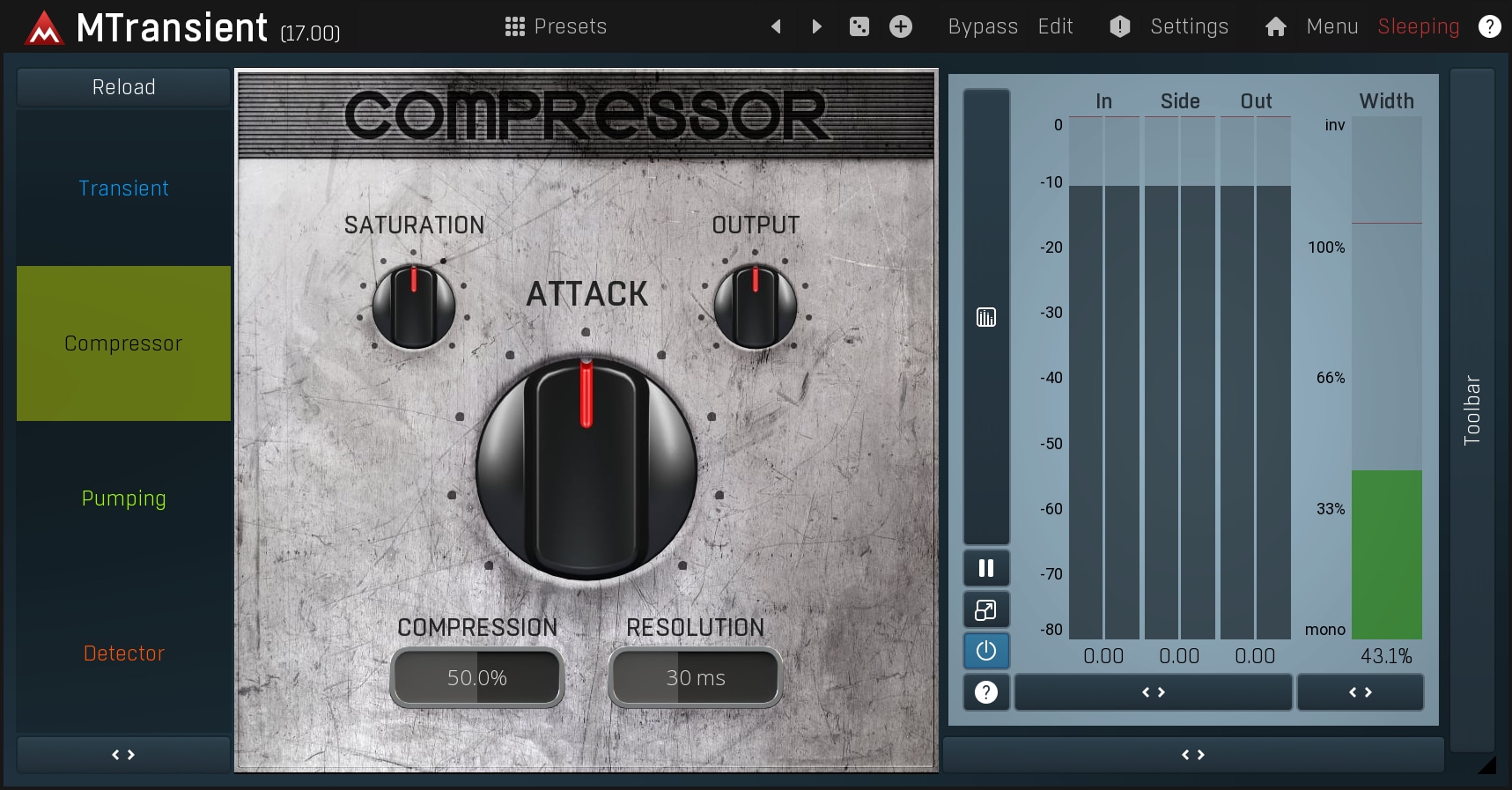Expand the arrows below the Detector tab
1512x790 pixels.
click(x=123, y=755)
